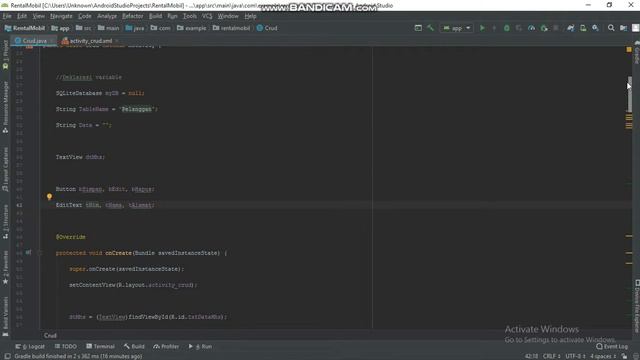Open the Window menu
The height and width of the screenshot is (360, 640).
[x=228, y=16]
